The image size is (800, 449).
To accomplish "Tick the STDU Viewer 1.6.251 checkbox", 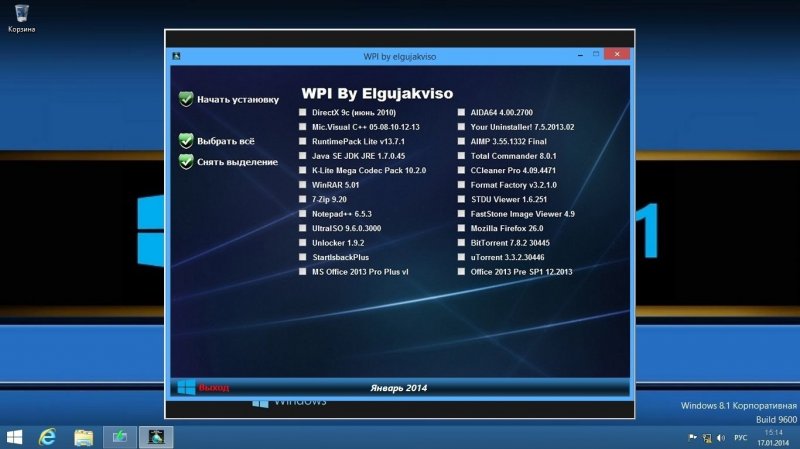I will (461, 199).
